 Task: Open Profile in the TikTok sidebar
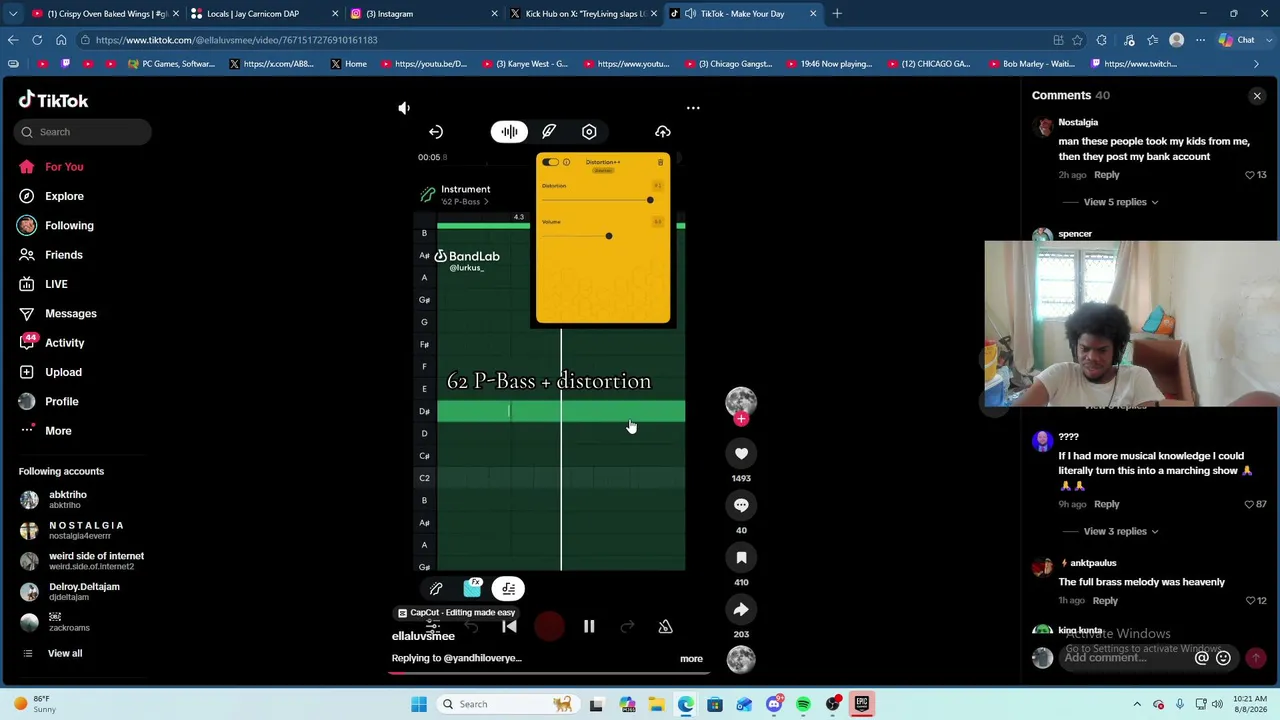click(61, 402)
